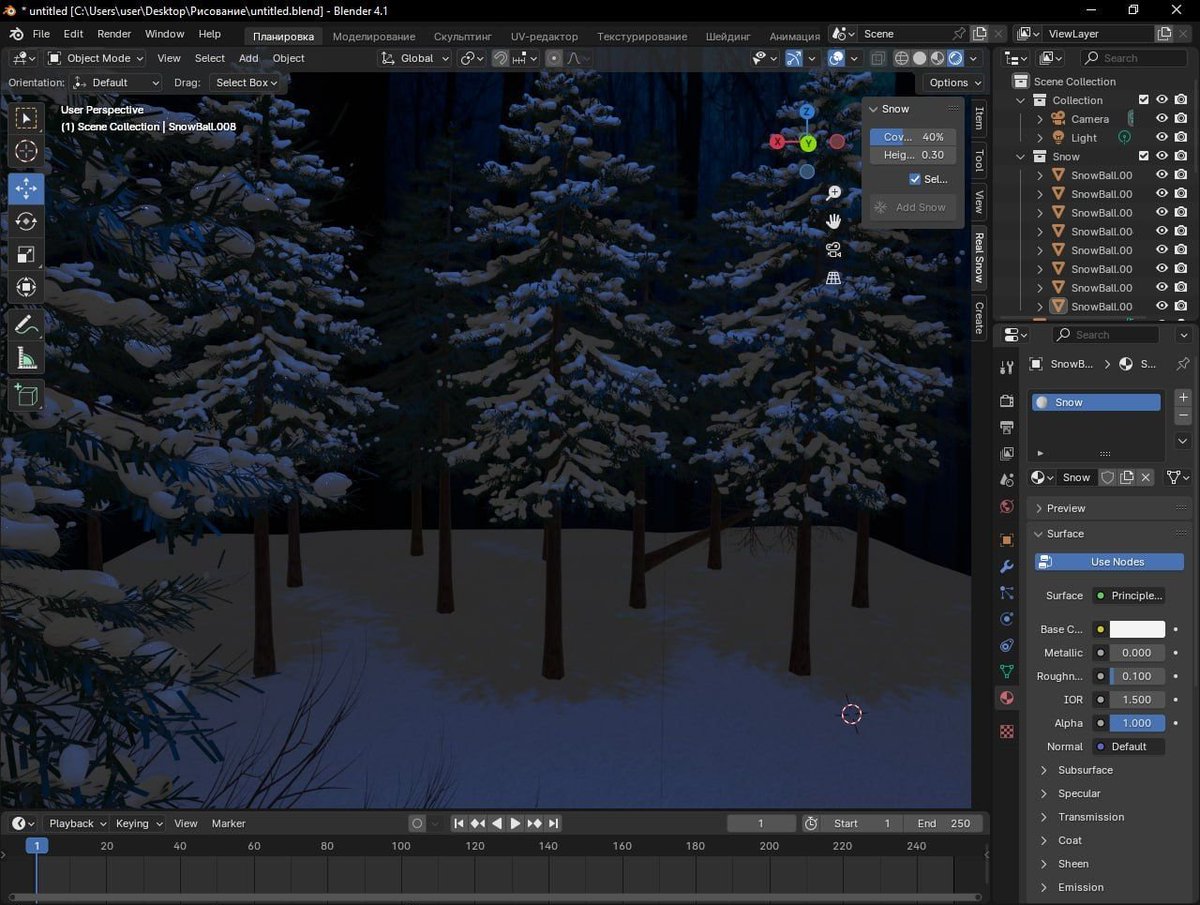Hide the Camera object with eye icon
Viewport: 1200px width, 905px height.
pyautogui.click(x=1162, y=119)
